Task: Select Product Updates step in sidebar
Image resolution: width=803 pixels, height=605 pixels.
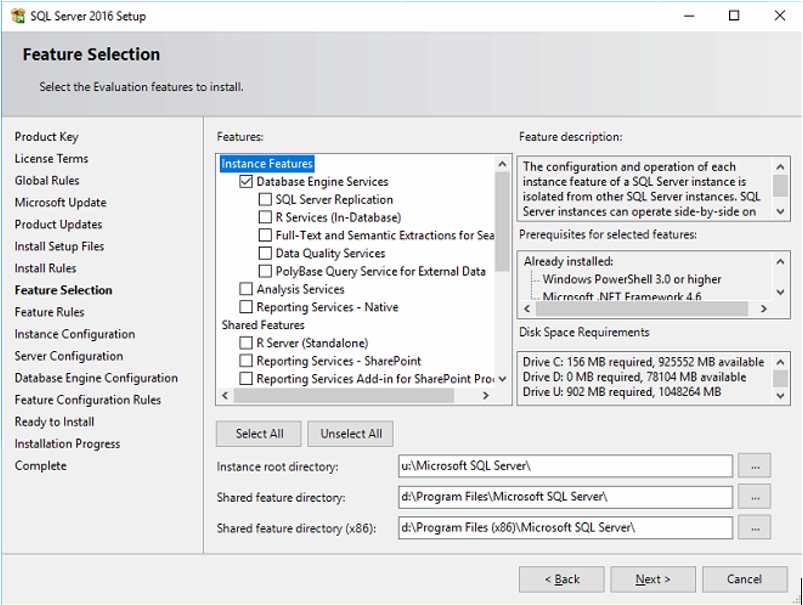Action: point(58,225)
